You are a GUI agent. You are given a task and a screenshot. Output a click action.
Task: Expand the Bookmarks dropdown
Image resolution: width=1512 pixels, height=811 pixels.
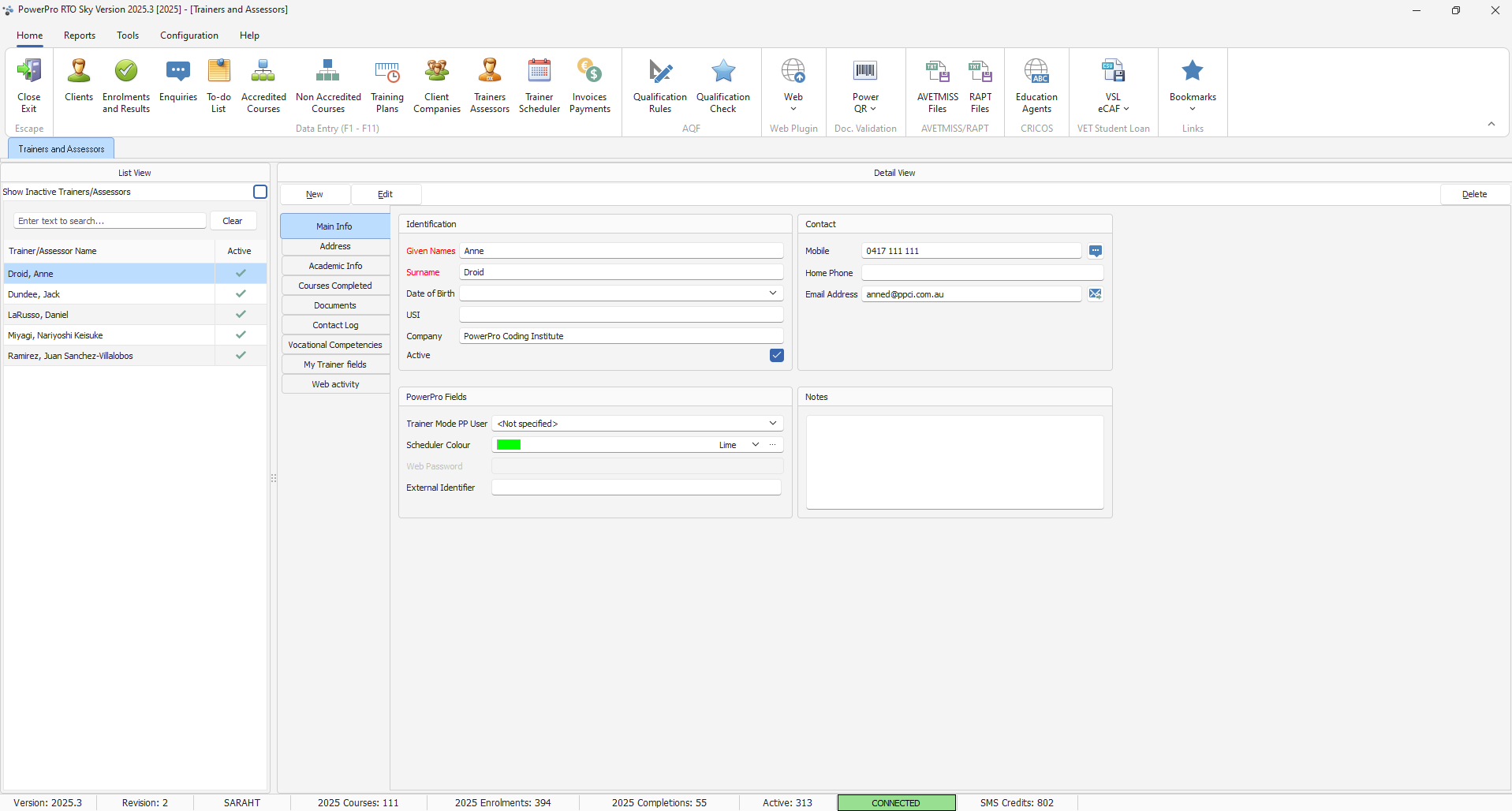point(1193,85)
